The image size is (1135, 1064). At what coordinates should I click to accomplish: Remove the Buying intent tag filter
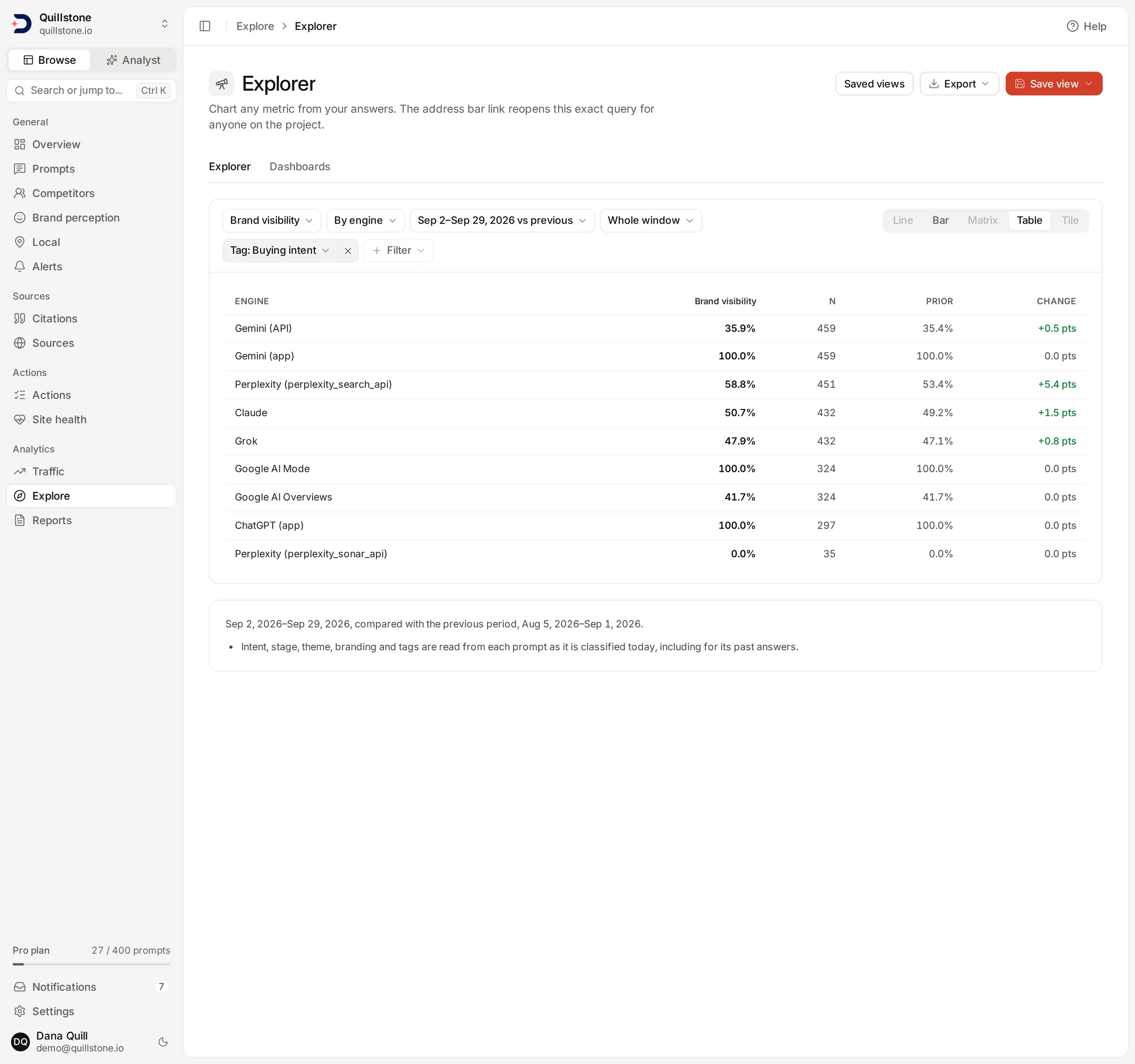tap(348, 251)
